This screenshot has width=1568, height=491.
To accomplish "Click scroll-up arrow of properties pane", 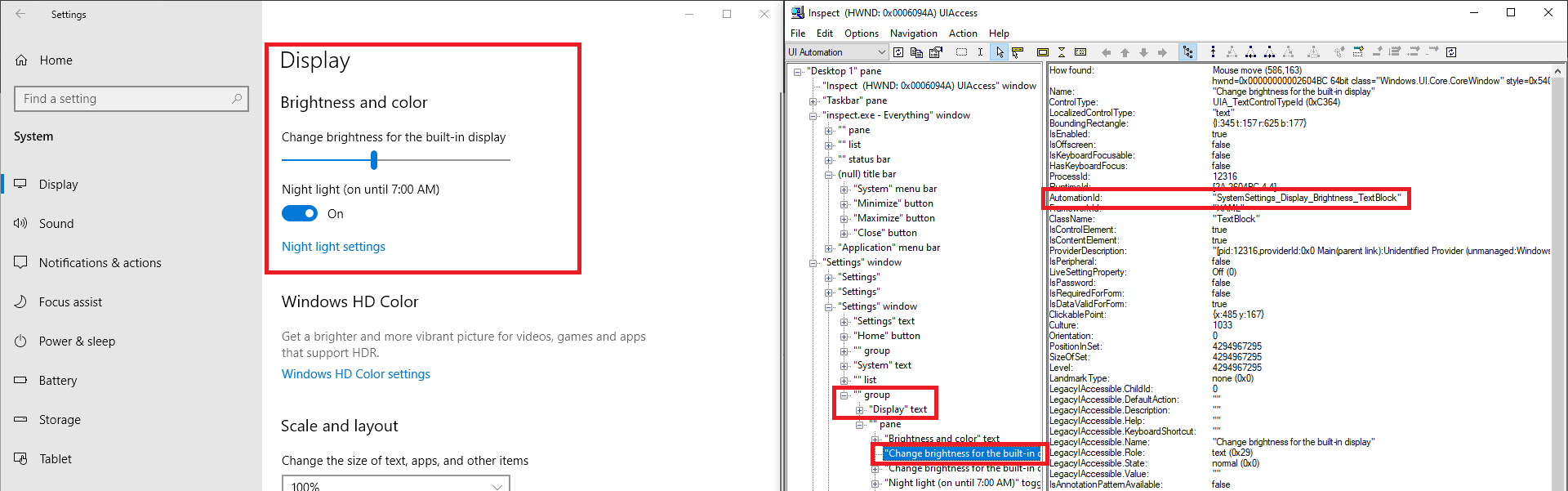I will [x=1557, y=71].
